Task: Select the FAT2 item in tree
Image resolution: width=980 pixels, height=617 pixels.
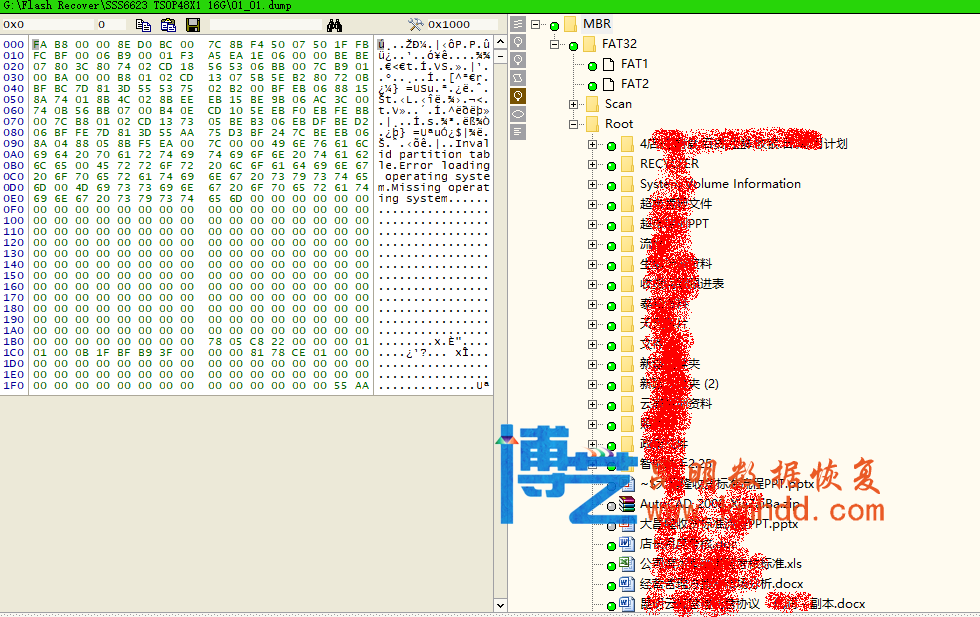Action: click(x=634, y=84)
